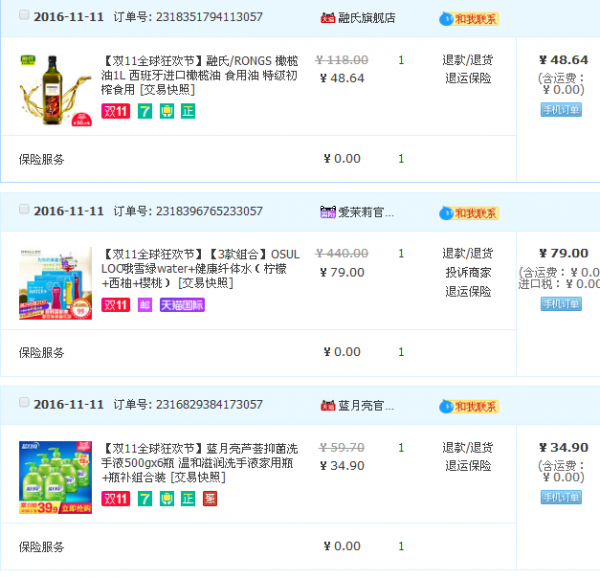Tick checkbox for order 231835179411​3057
The width and height of the screenshot is (600, 578).
pyautogui.click(x=24, y=15)
